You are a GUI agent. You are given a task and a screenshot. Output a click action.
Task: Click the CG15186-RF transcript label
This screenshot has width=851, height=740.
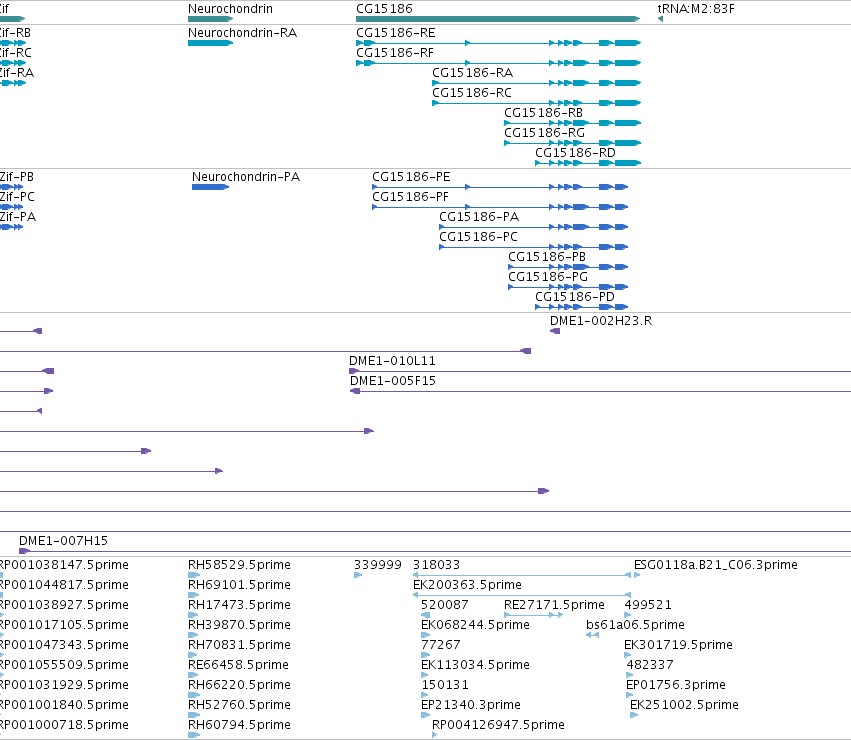tap(395, 53)
